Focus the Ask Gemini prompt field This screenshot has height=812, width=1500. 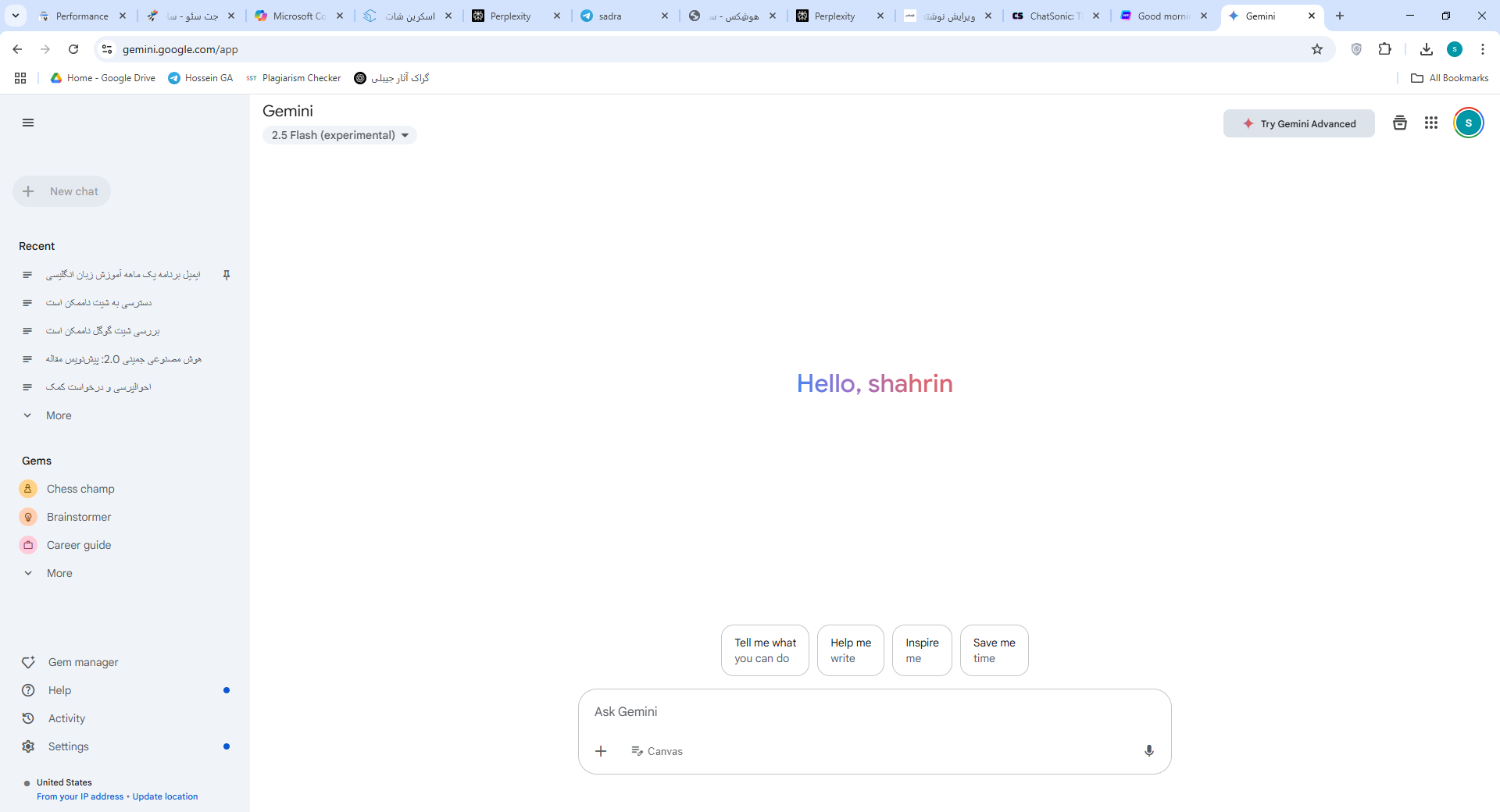(874, 711)
